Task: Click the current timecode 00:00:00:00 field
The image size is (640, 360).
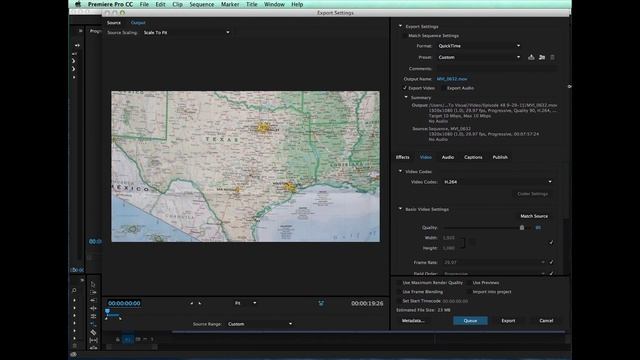Action: click(124, 303)
